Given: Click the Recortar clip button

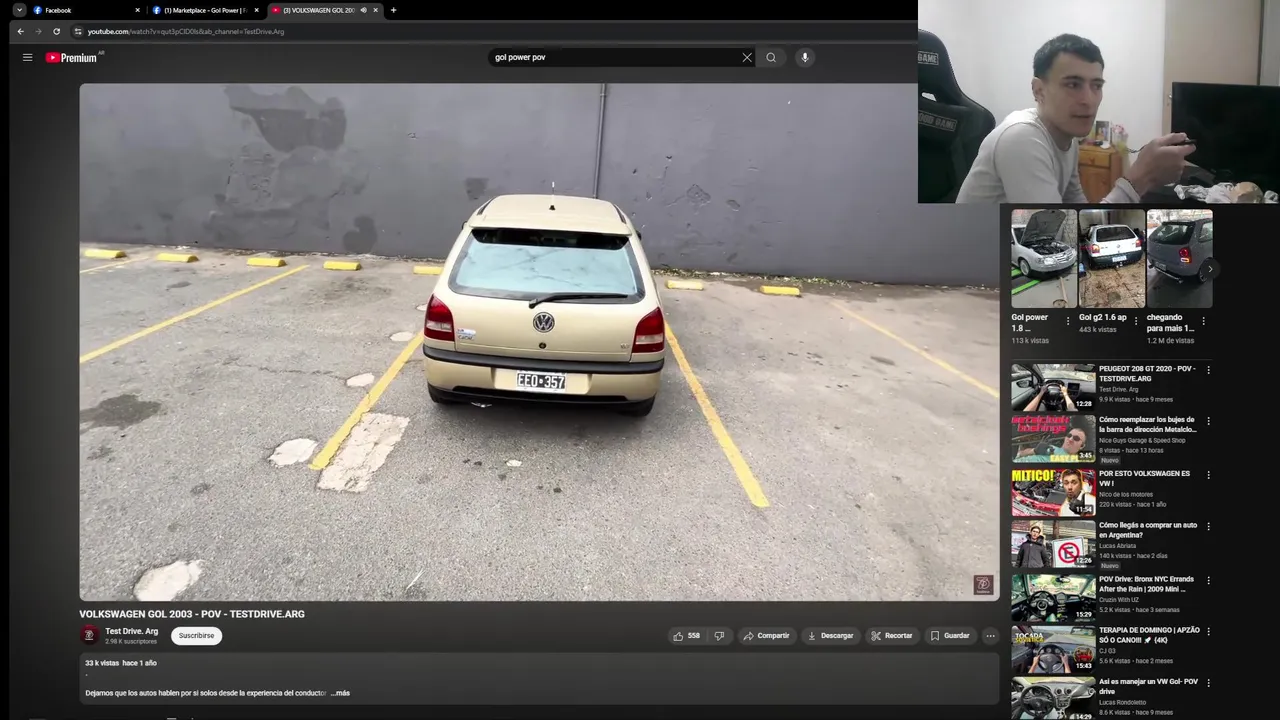Looking at the screenshot, I should click(892, 636).
